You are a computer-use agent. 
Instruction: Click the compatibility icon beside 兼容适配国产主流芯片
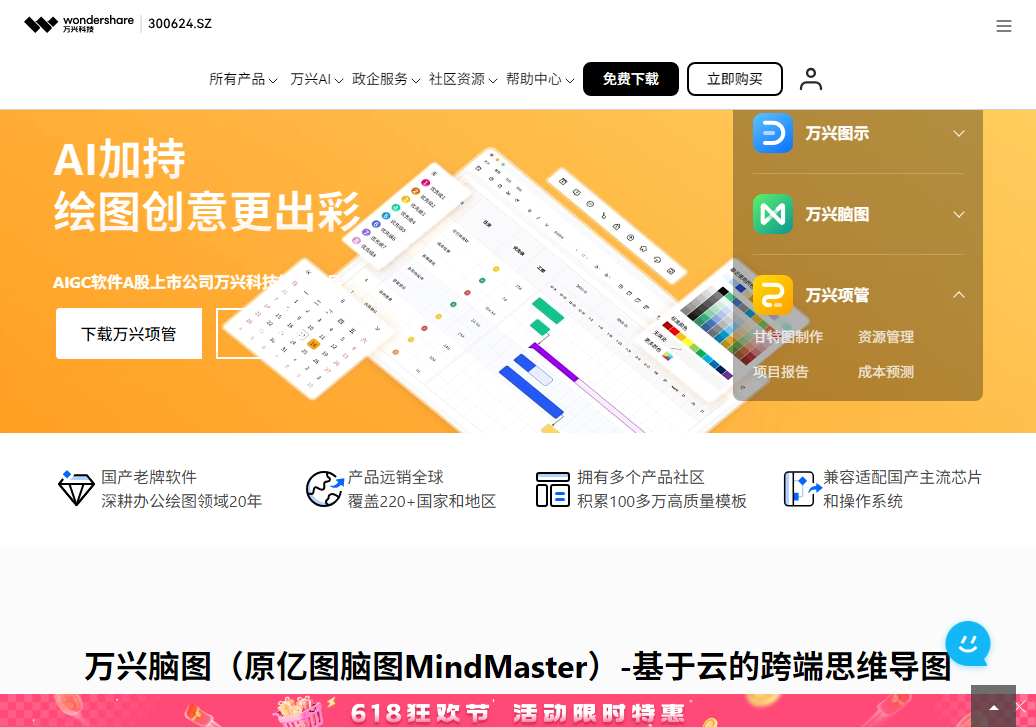(801, 489)
